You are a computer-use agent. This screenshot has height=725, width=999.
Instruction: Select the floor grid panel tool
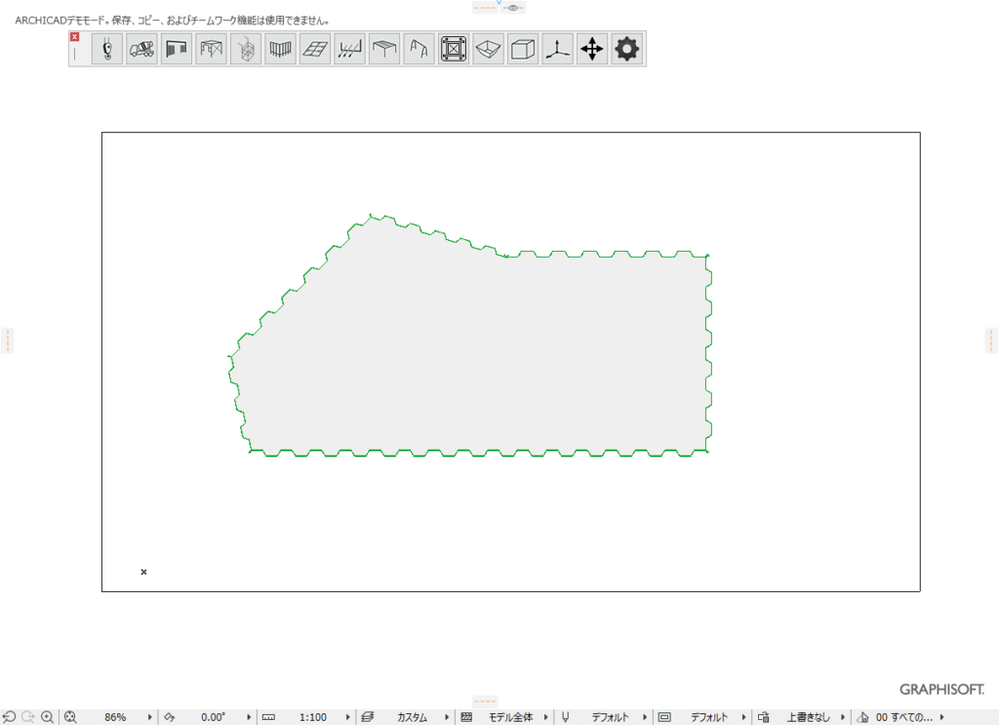pos(315,49)
